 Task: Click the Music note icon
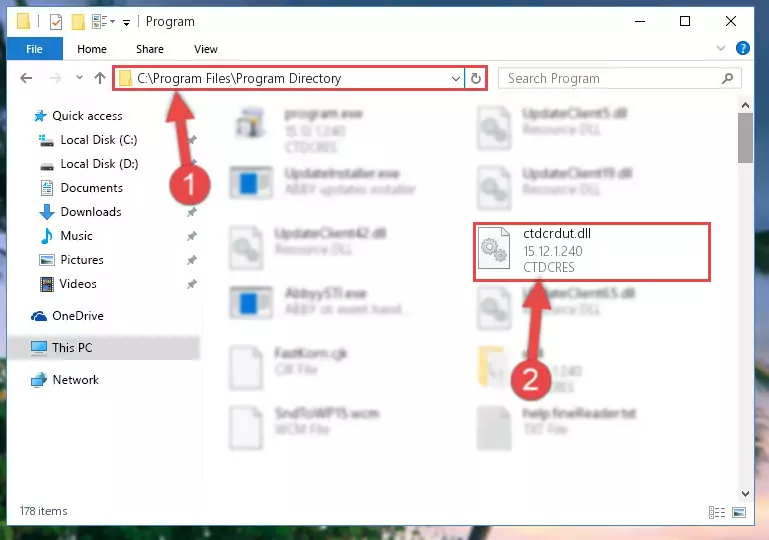(x=47, y=236)
